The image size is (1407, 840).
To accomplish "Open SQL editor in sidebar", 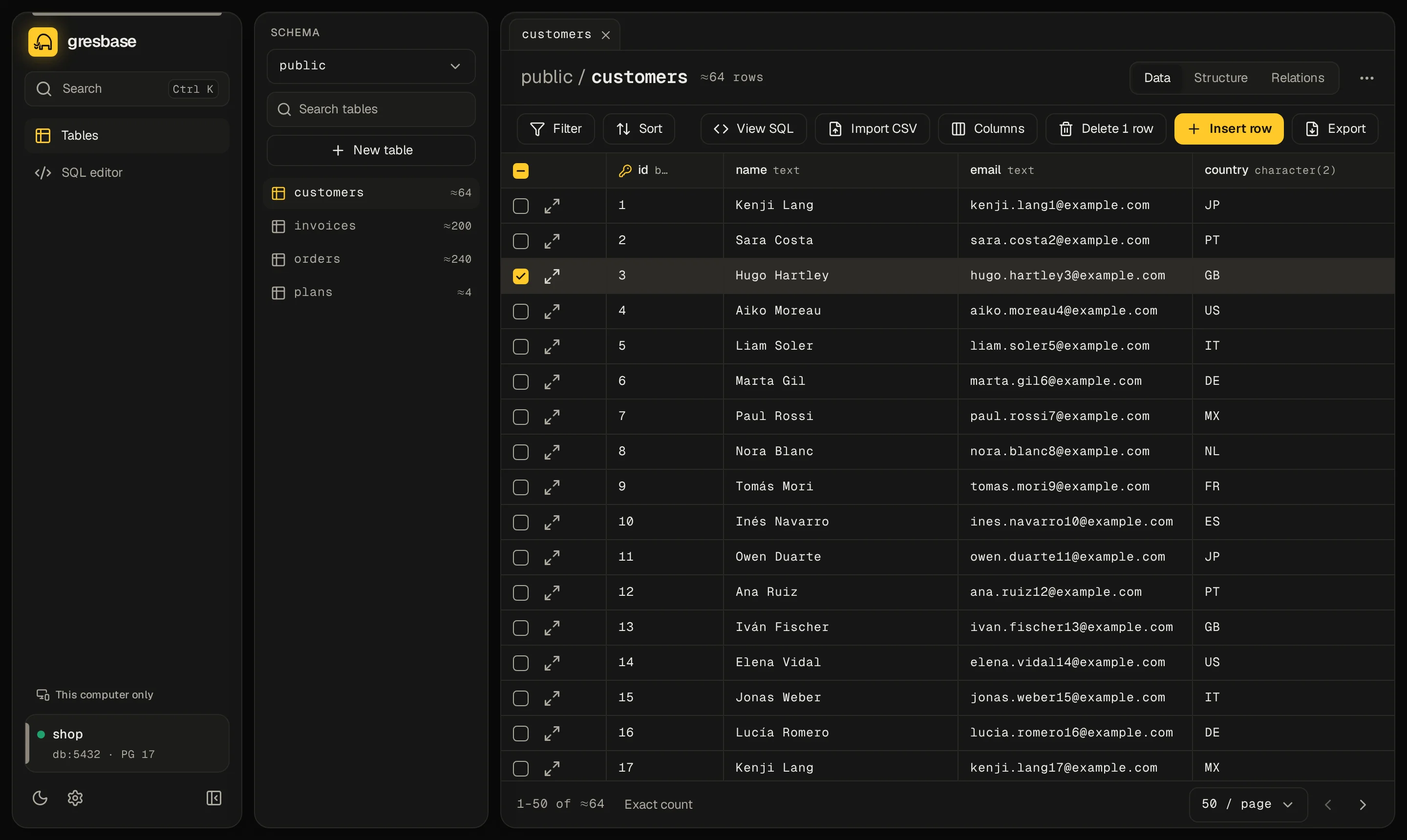I will (127, 173).
